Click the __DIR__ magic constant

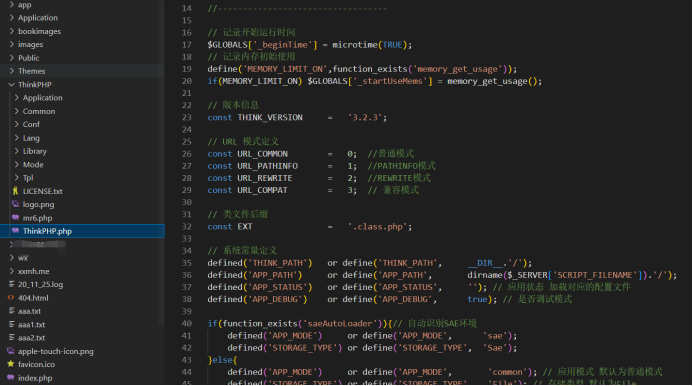point(485,263)
